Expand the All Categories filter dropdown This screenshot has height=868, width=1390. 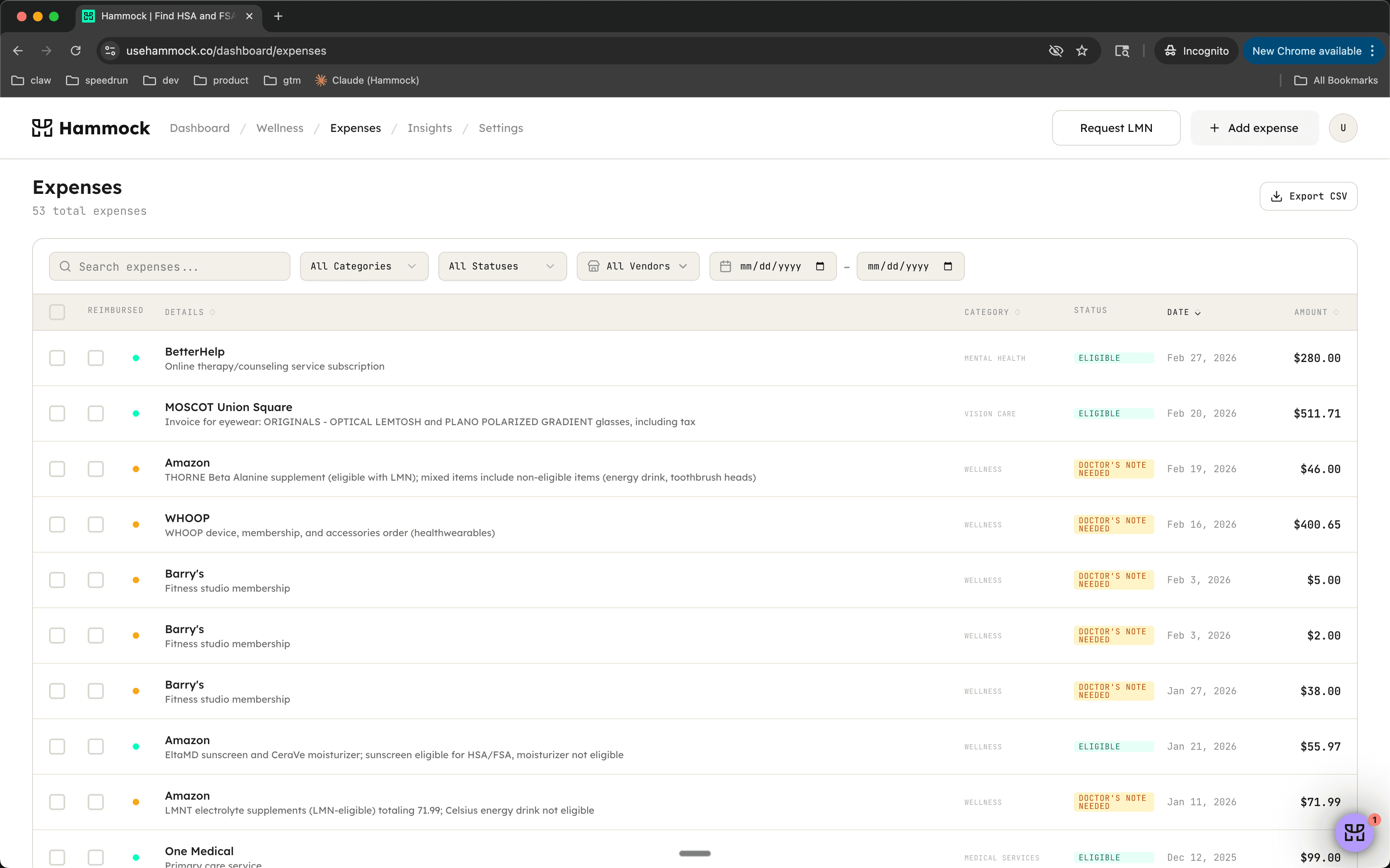364,266
